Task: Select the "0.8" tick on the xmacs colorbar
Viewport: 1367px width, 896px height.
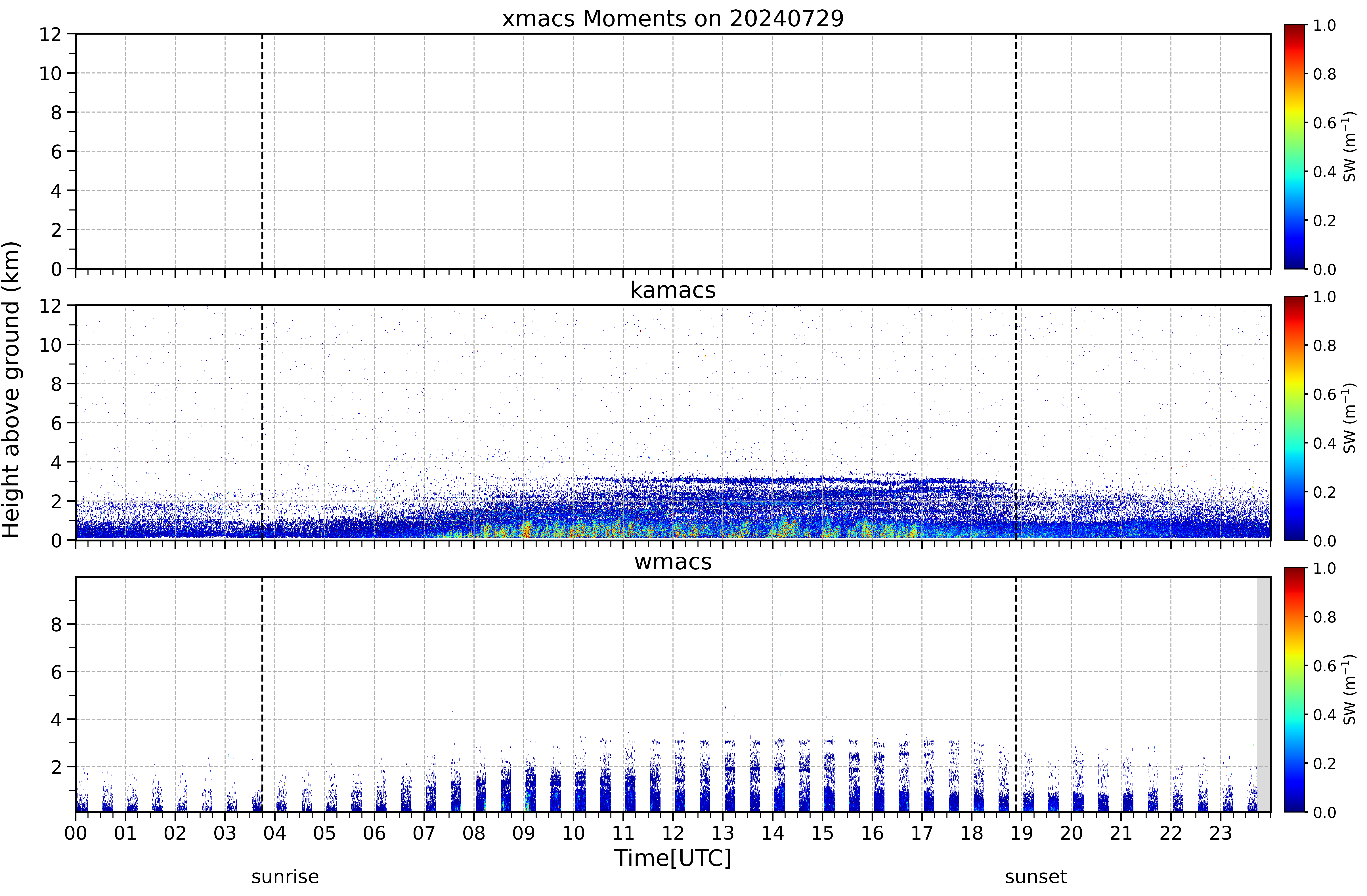Action: click(x=1324, y=74)
